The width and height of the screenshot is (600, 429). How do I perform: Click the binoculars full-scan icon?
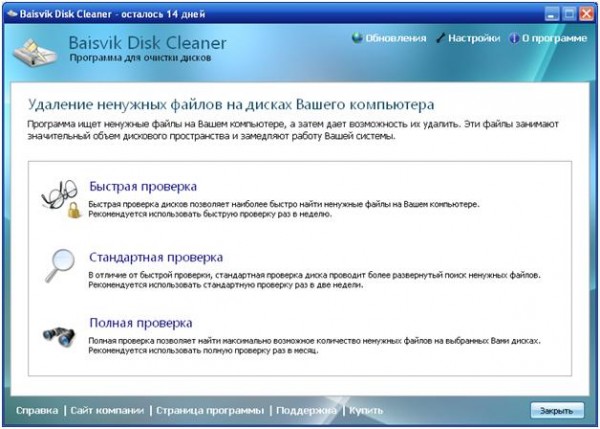point(59,336)
